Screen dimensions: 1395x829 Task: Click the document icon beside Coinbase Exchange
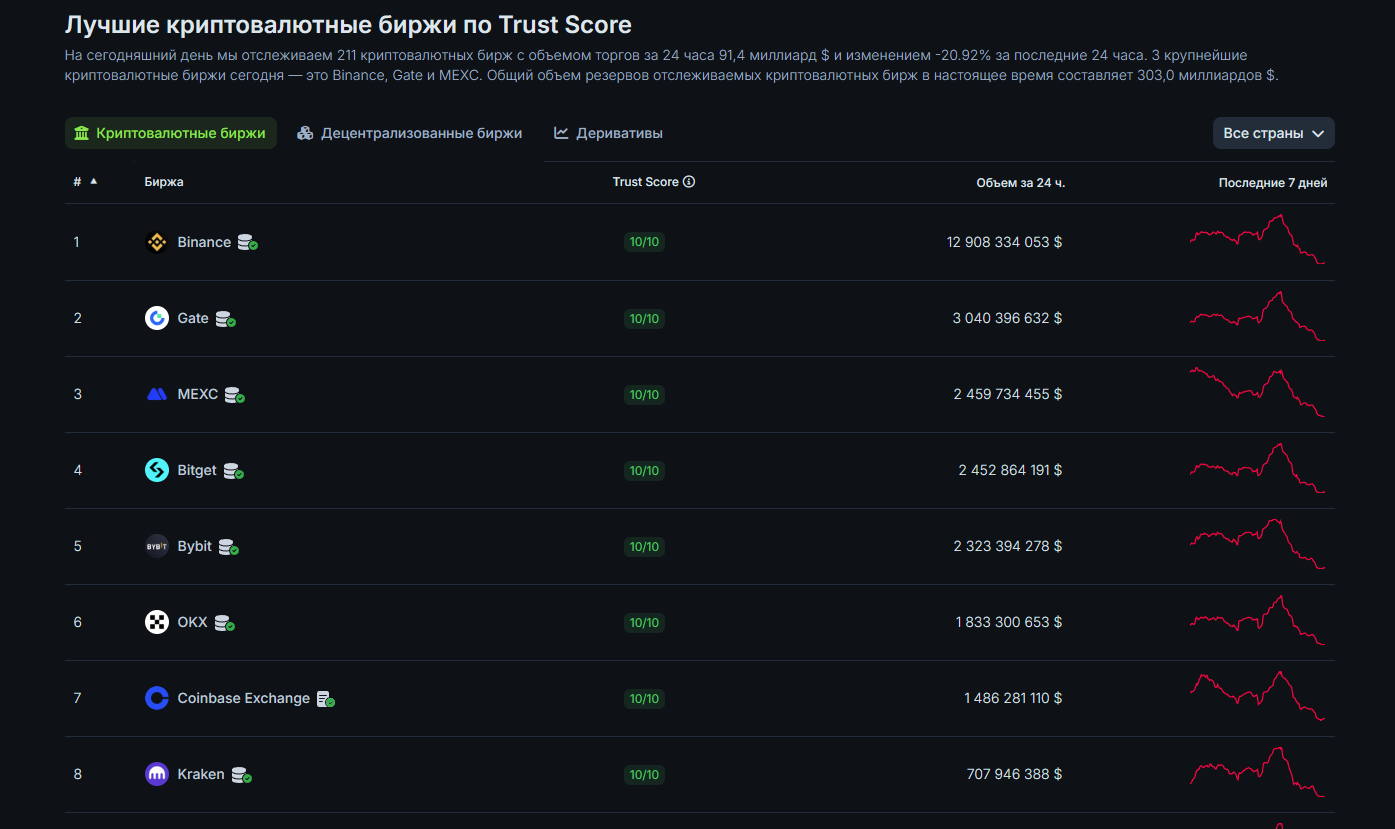coord(326,699)
